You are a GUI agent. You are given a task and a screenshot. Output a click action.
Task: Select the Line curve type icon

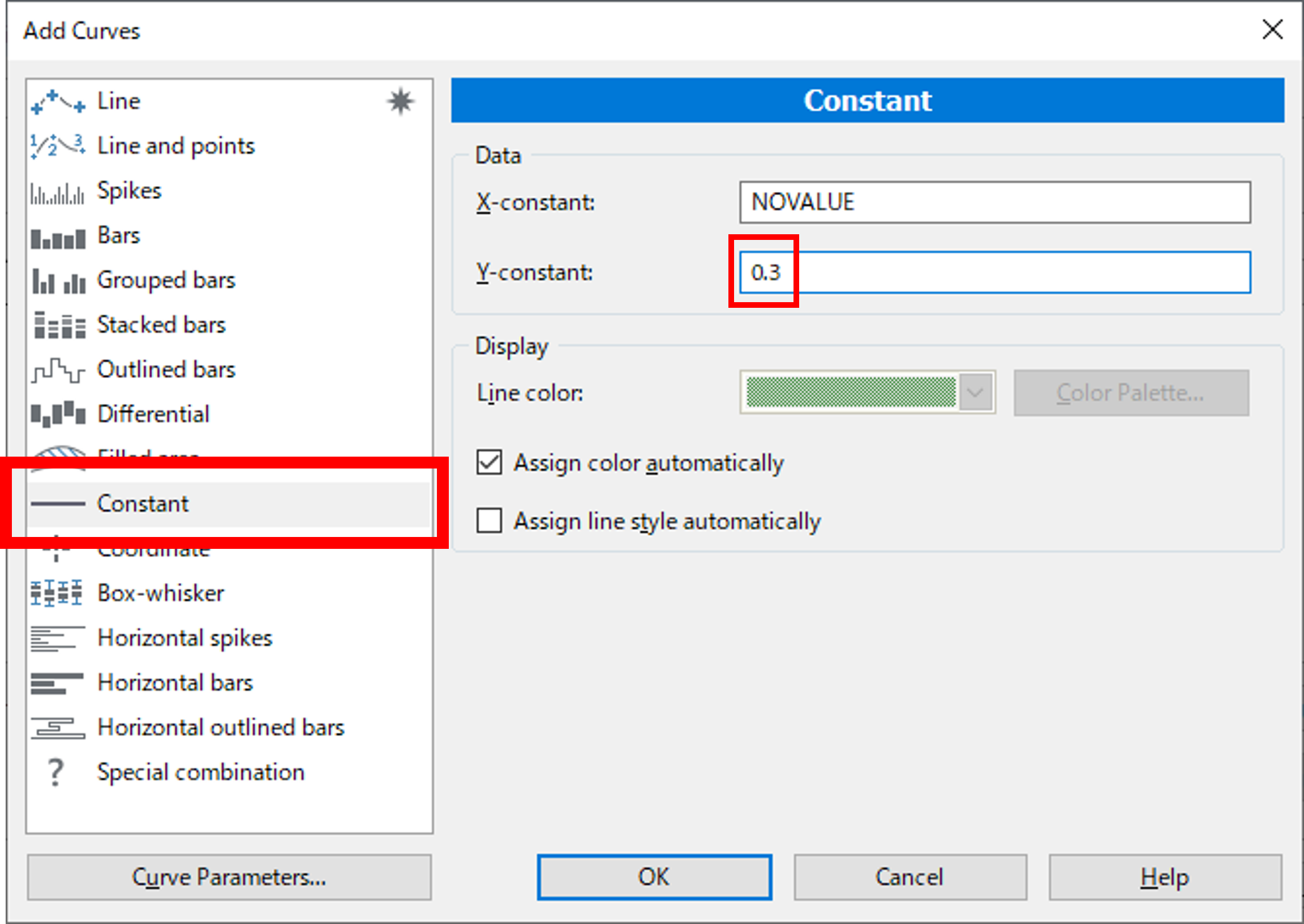point(58,102)
